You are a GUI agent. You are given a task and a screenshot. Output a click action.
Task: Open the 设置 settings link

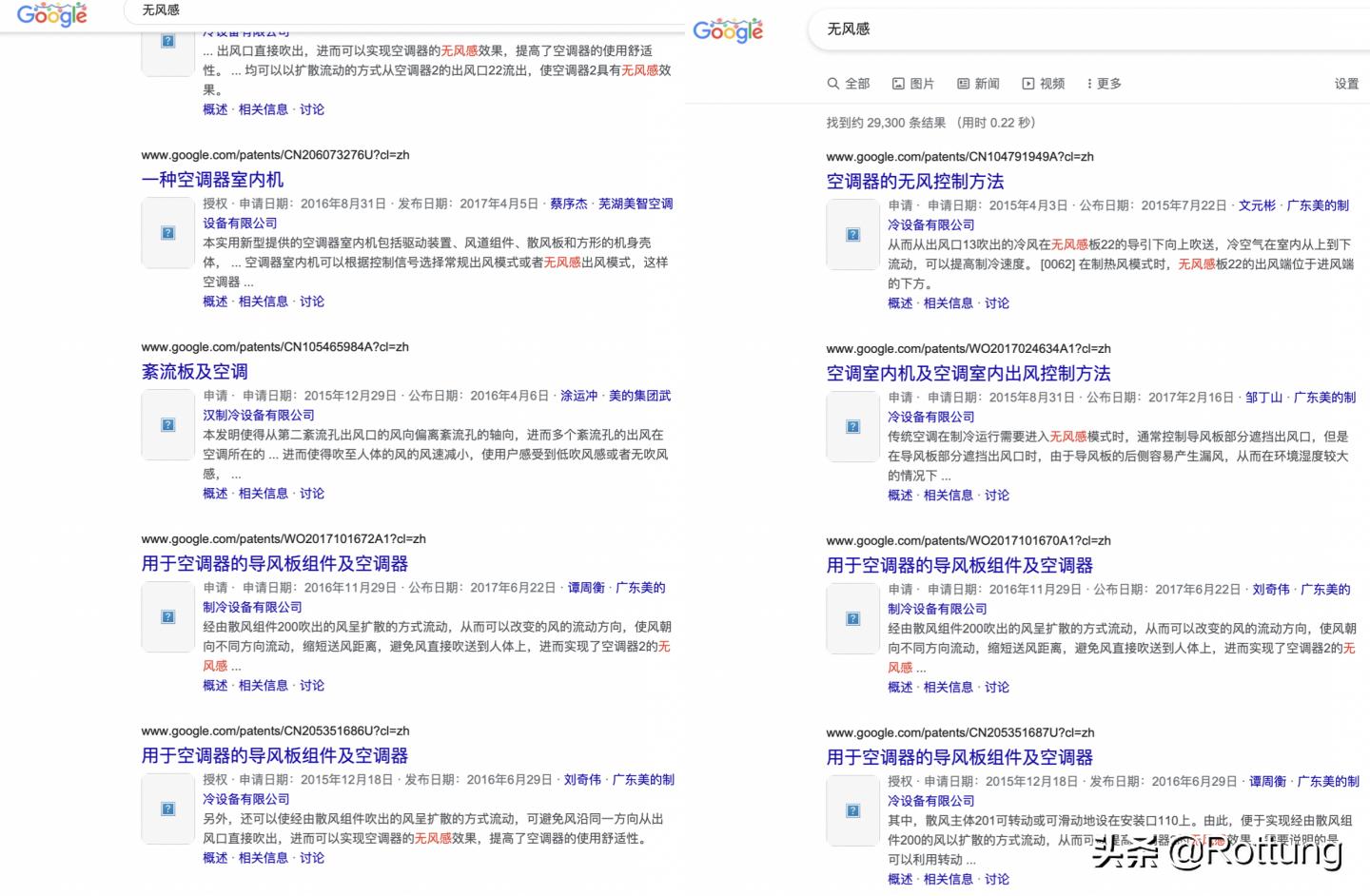[x=1347, y=84]
